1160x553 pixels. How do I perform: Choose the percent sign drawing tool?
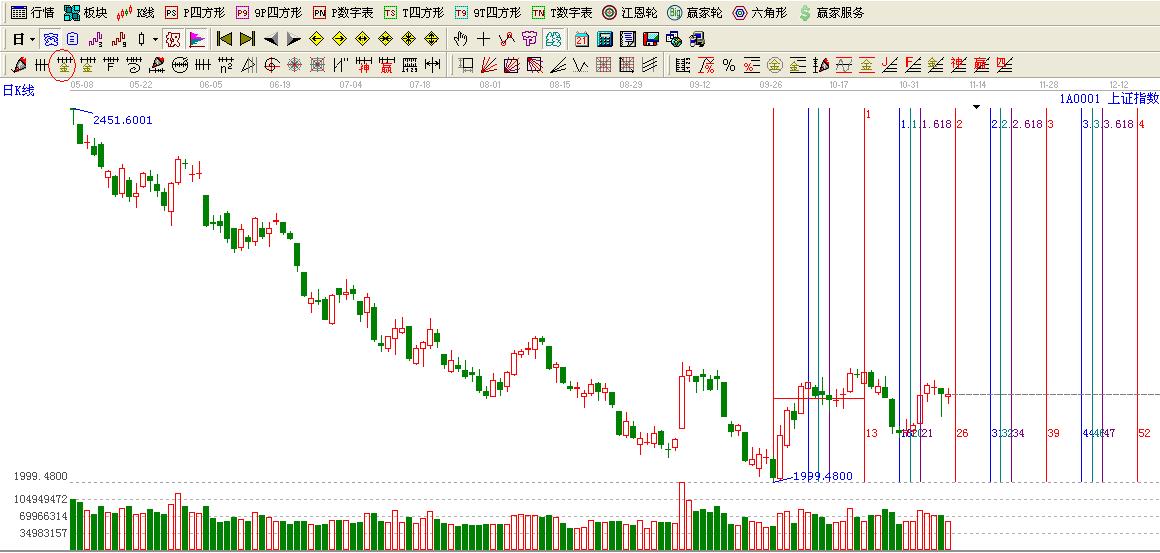click(x=729, y=65)
